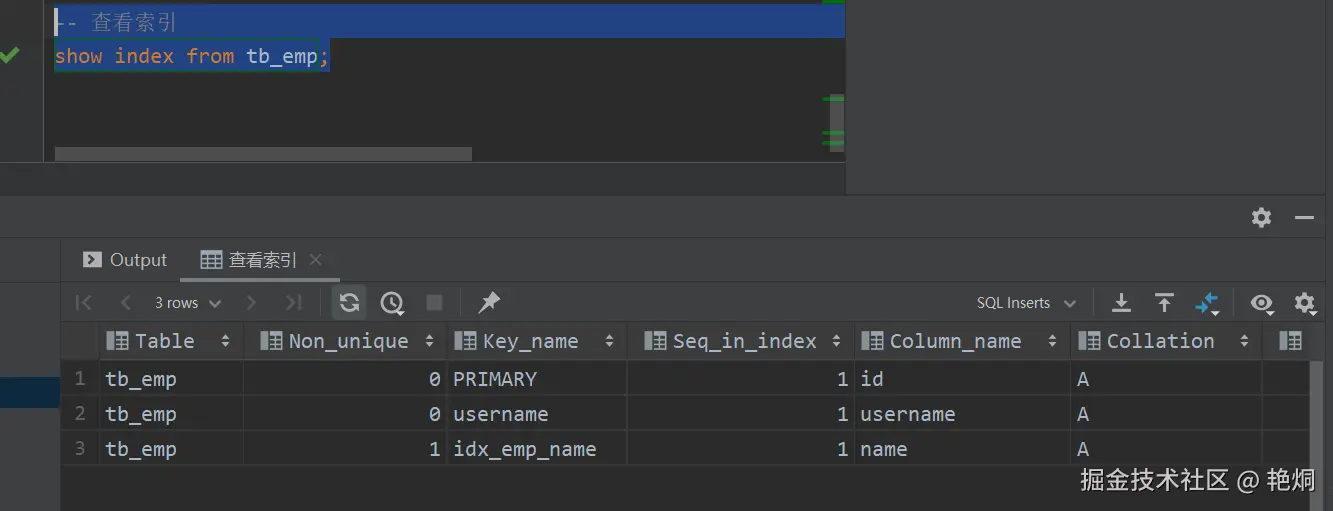Expand the 3 rows page size dropdown
The height and width of the screenshot is (511, 1333).
pyautogui.click(x=187, y=303)
